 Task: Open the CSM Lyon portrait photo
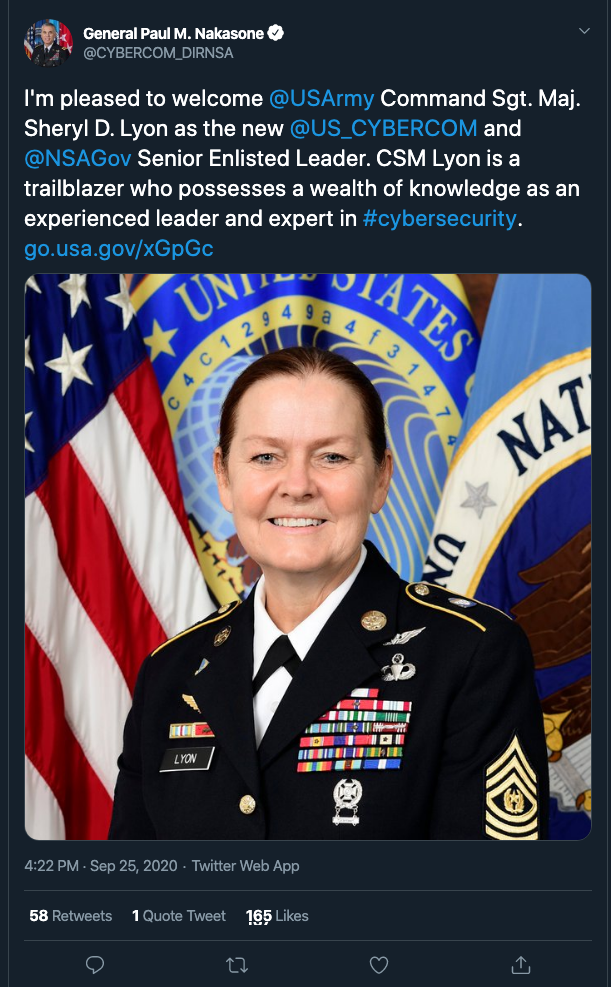pos(308,556)
